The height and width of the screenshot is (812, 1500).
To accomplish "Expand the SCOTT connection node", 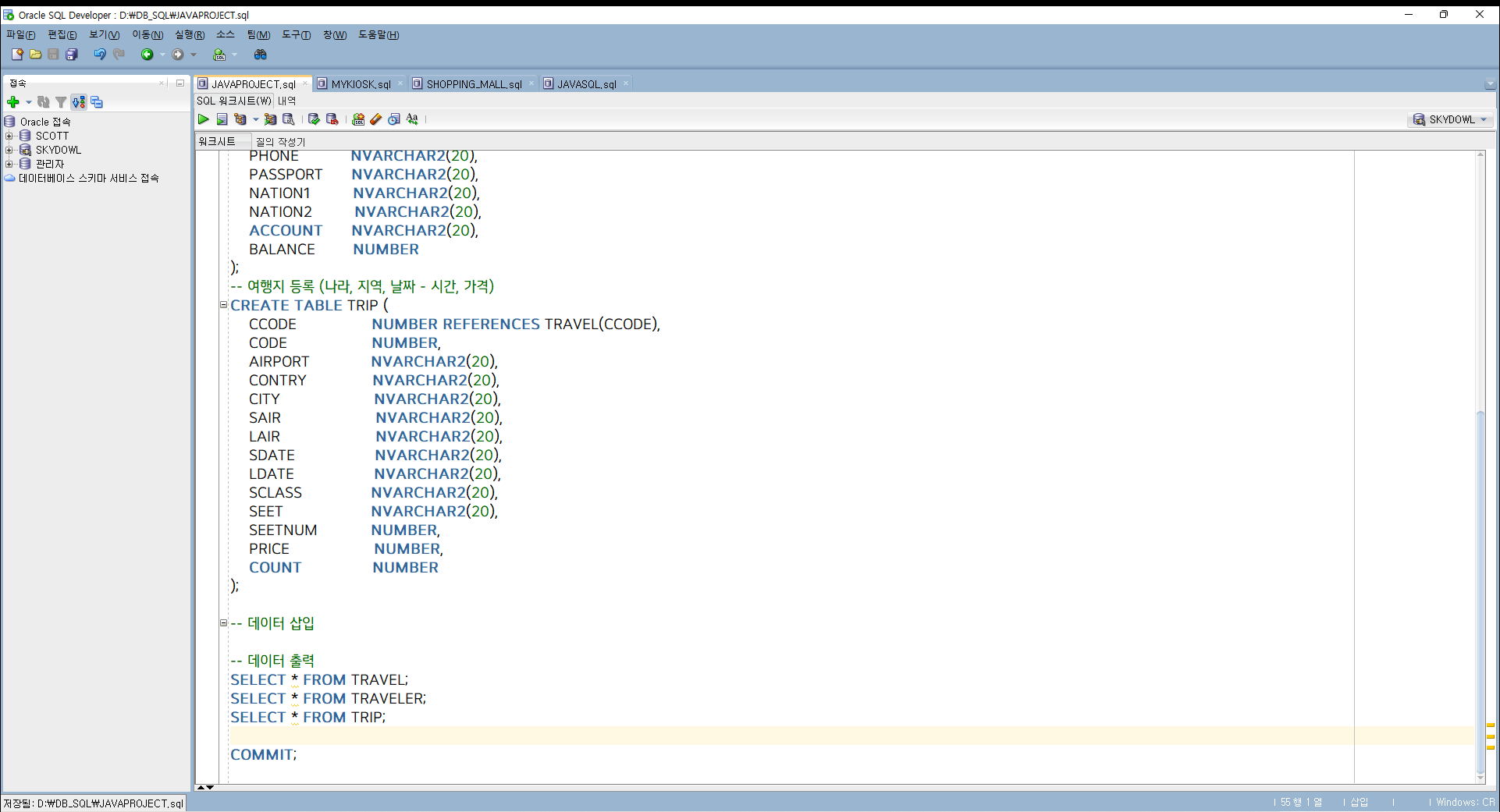I will [x=9, y=136].
